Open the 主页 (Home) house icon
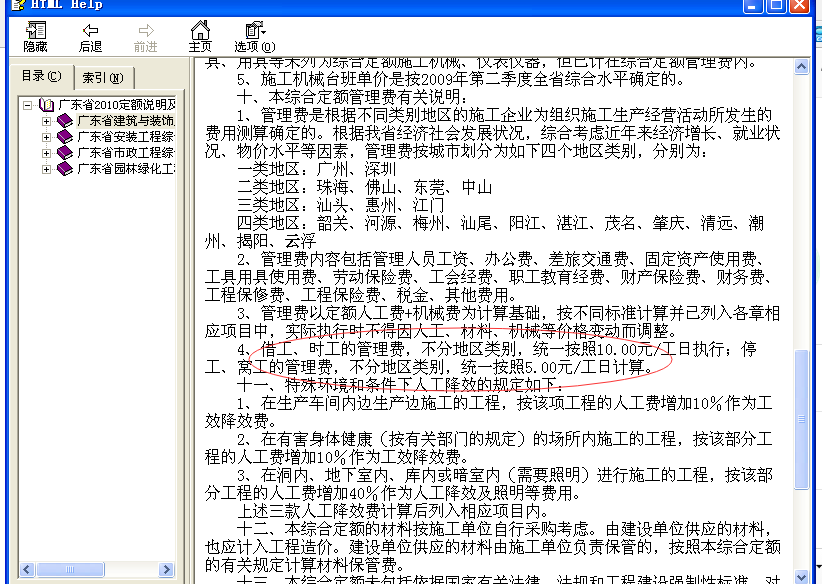Image resolution: width=822 pixels, height=584 pixels. pyautogui.click(x=200, y=30)
